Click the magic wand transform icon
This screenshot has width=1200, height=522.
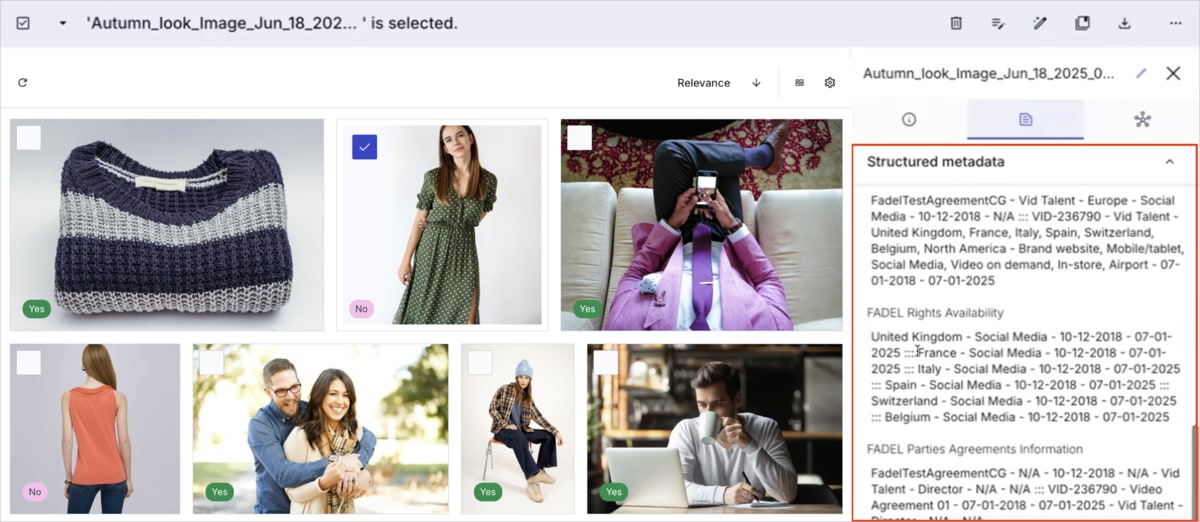coord(1040,23)
